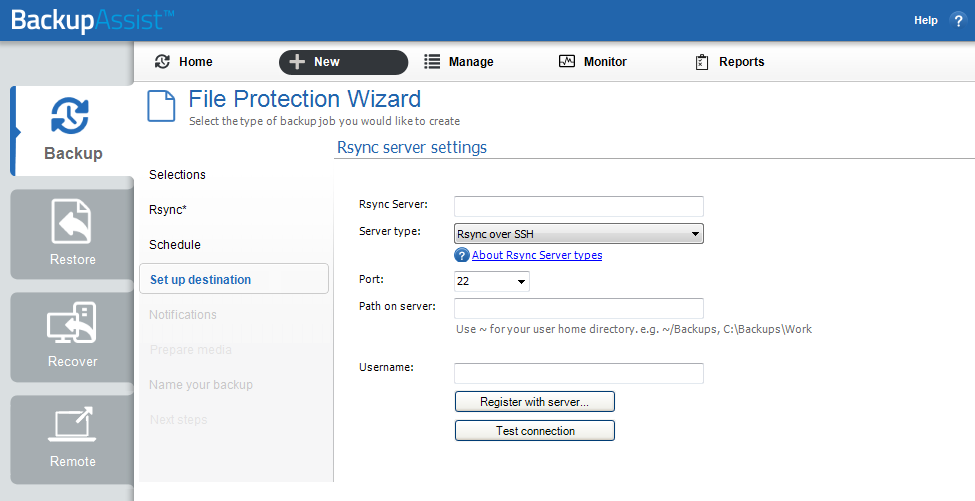Click the Rsync Server input field
Viewport: 975px width, 501px height.
pyautogui.click(x=579, y=206)
